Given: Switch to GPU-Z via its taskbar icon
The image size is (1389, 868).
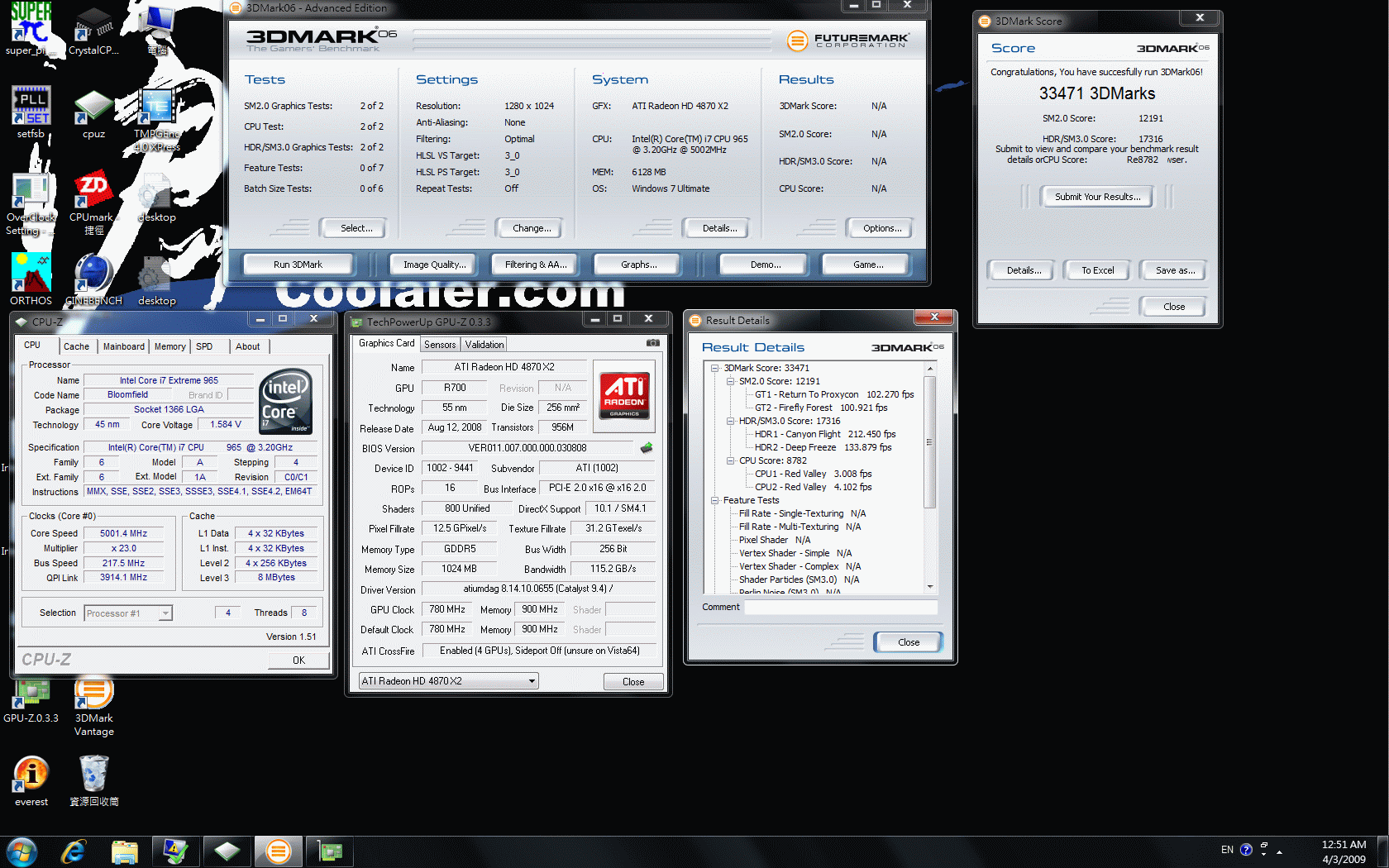Looking at the screenshot, I should coord(330,851).
